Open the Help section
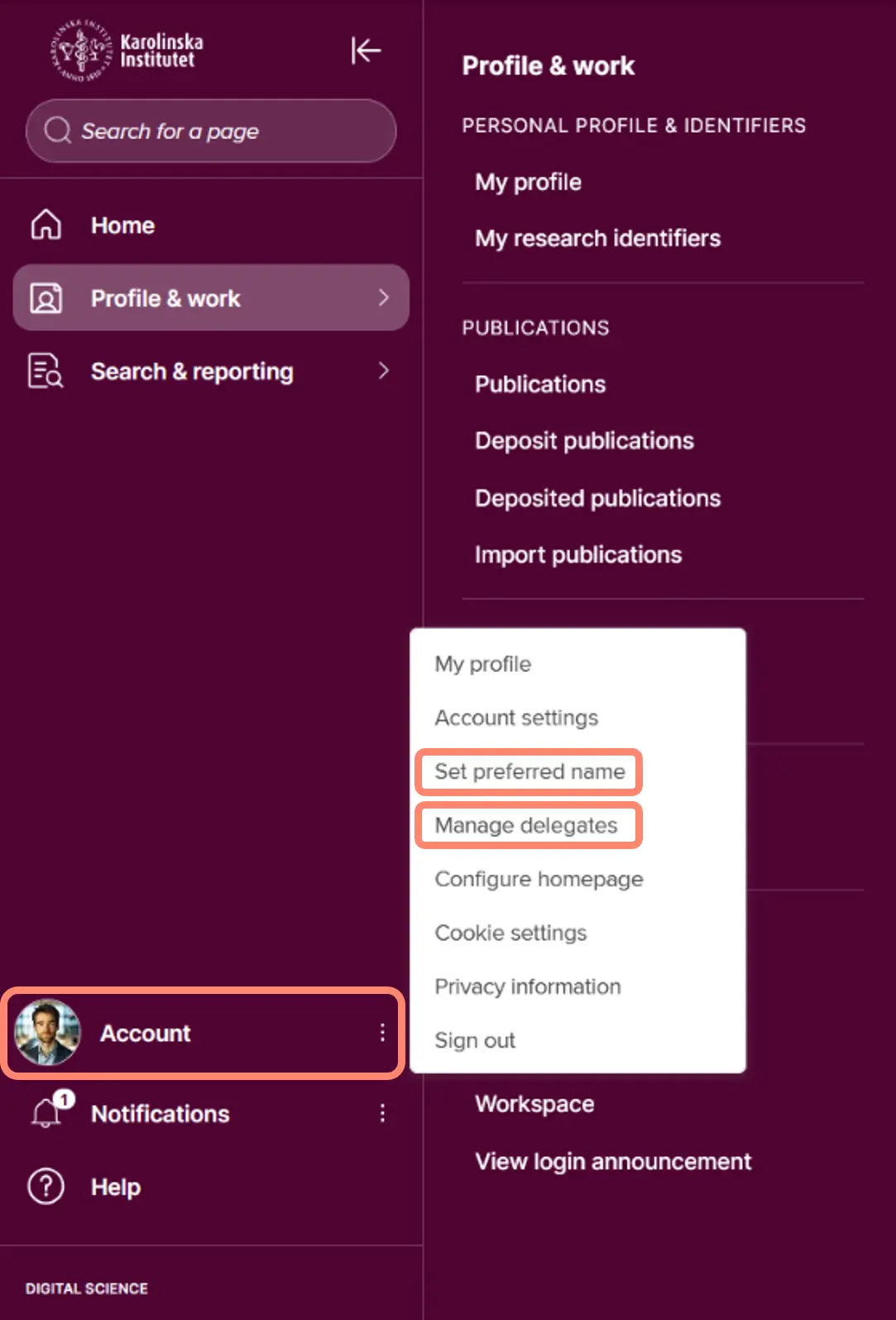The image size is (896, 1320). 115,1186
